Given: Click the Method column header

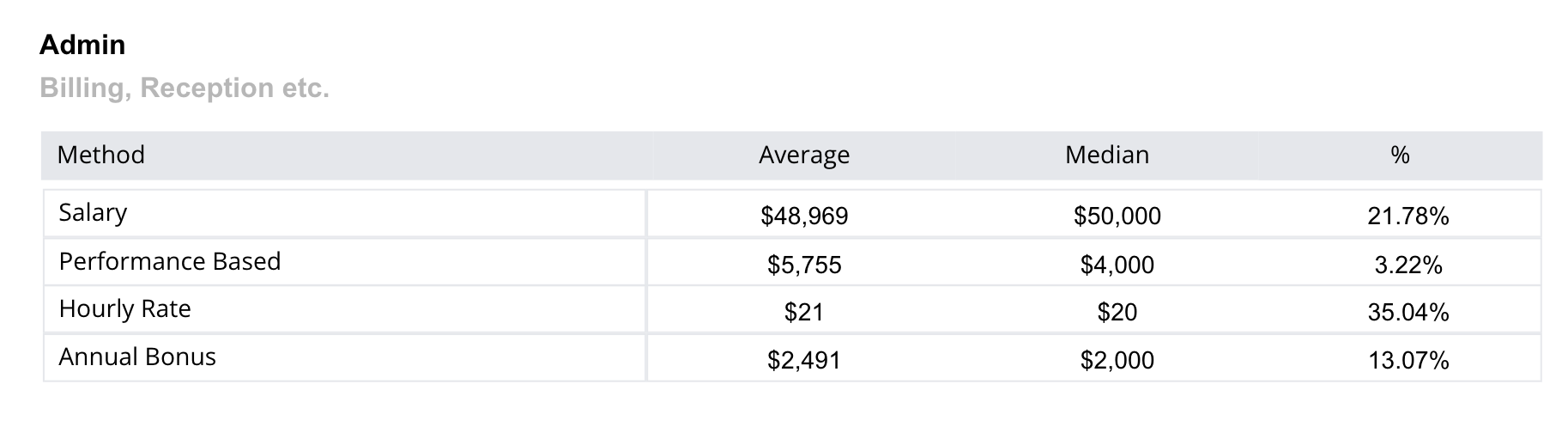Looking at the screenshot, I should [x=100, y=155].
